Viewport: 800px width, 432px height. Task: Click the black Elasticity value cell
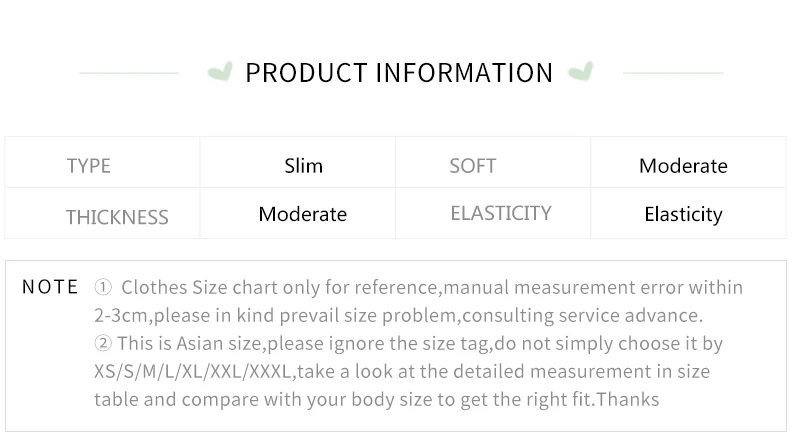683,214
